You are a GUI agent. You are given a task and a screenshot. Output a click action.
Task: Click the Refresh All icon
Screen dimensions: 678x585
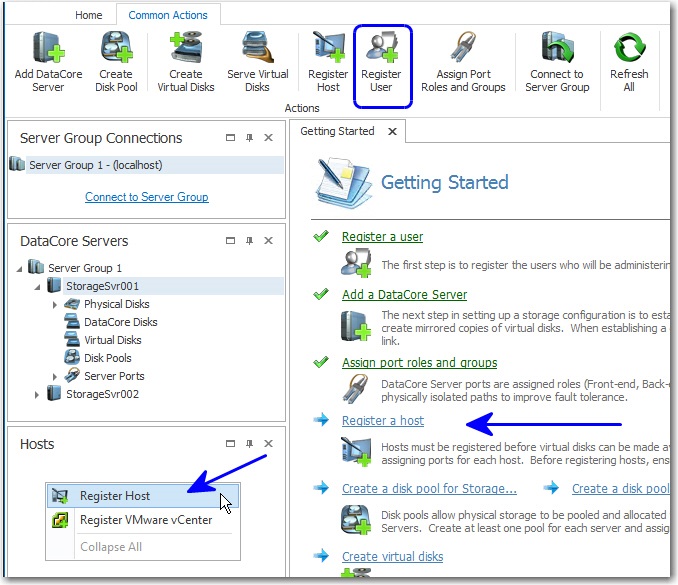coord(630,47)
